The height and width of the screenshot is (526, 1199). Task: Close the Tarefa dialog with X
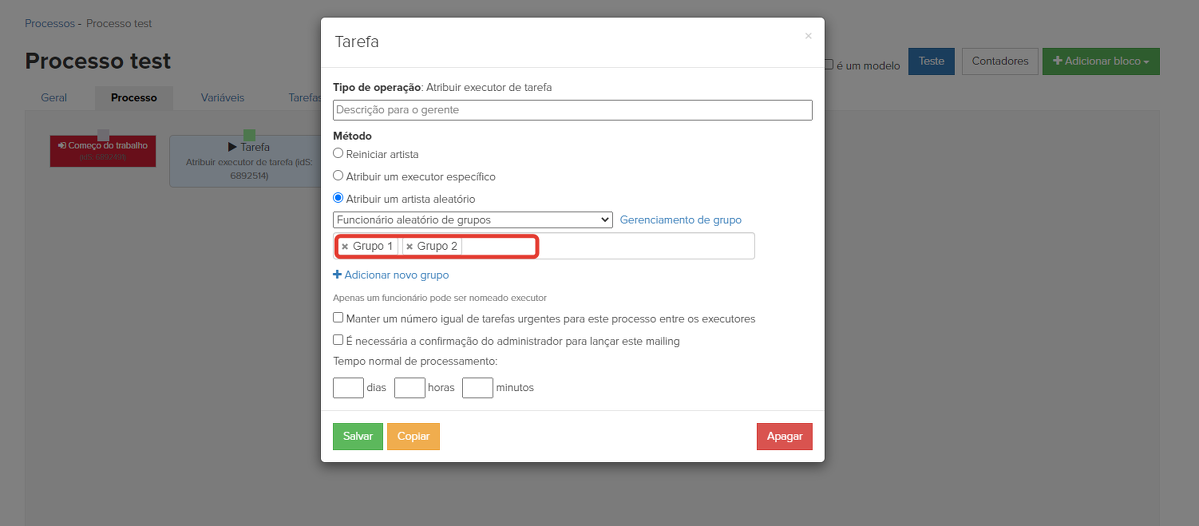click(x=808, y=37)
